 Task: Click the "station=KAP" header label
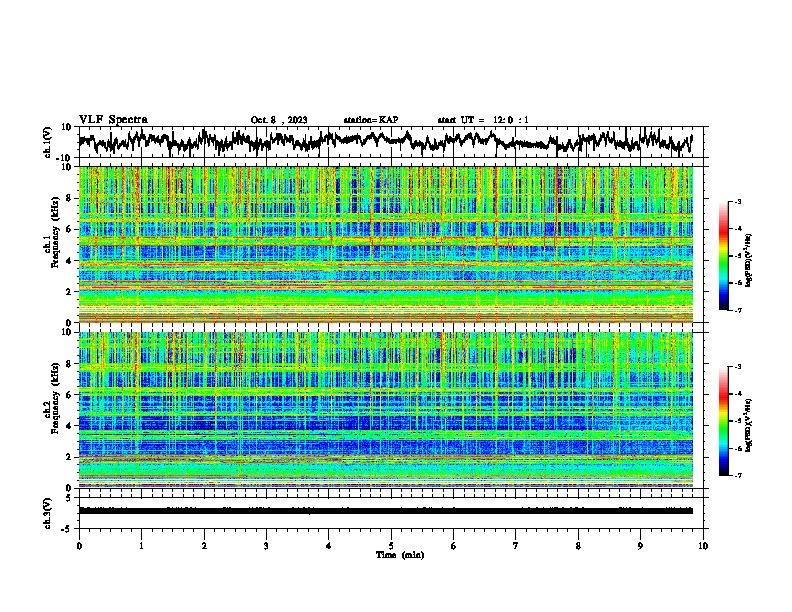click(x=371, y=120)
